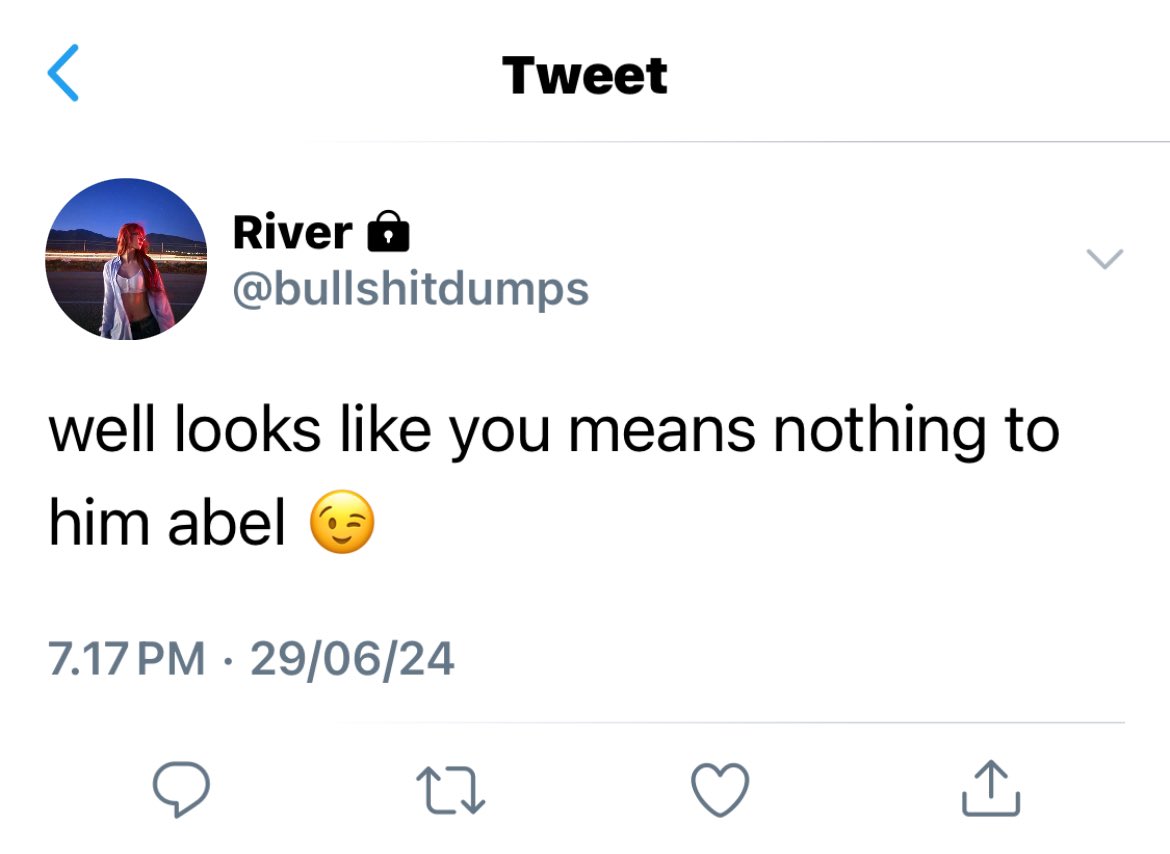This screenshot has width=1170, height=854.
Task: Click the Tweet header title
Action: tap(584, 75)
